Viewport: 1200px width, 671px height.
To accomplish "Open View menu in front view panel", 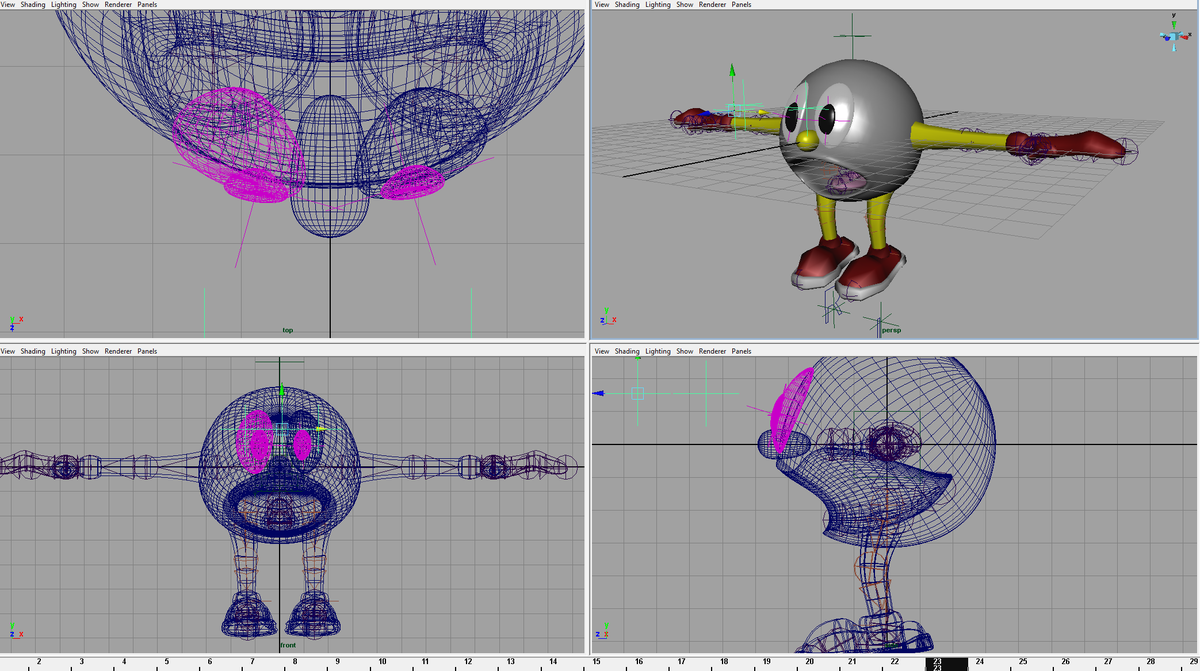I will coord(7,351).
